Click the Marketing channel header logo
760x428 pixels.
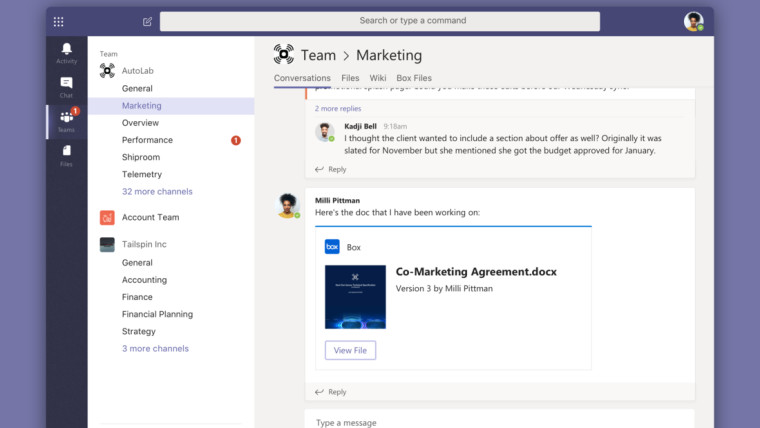pos(284,54)
